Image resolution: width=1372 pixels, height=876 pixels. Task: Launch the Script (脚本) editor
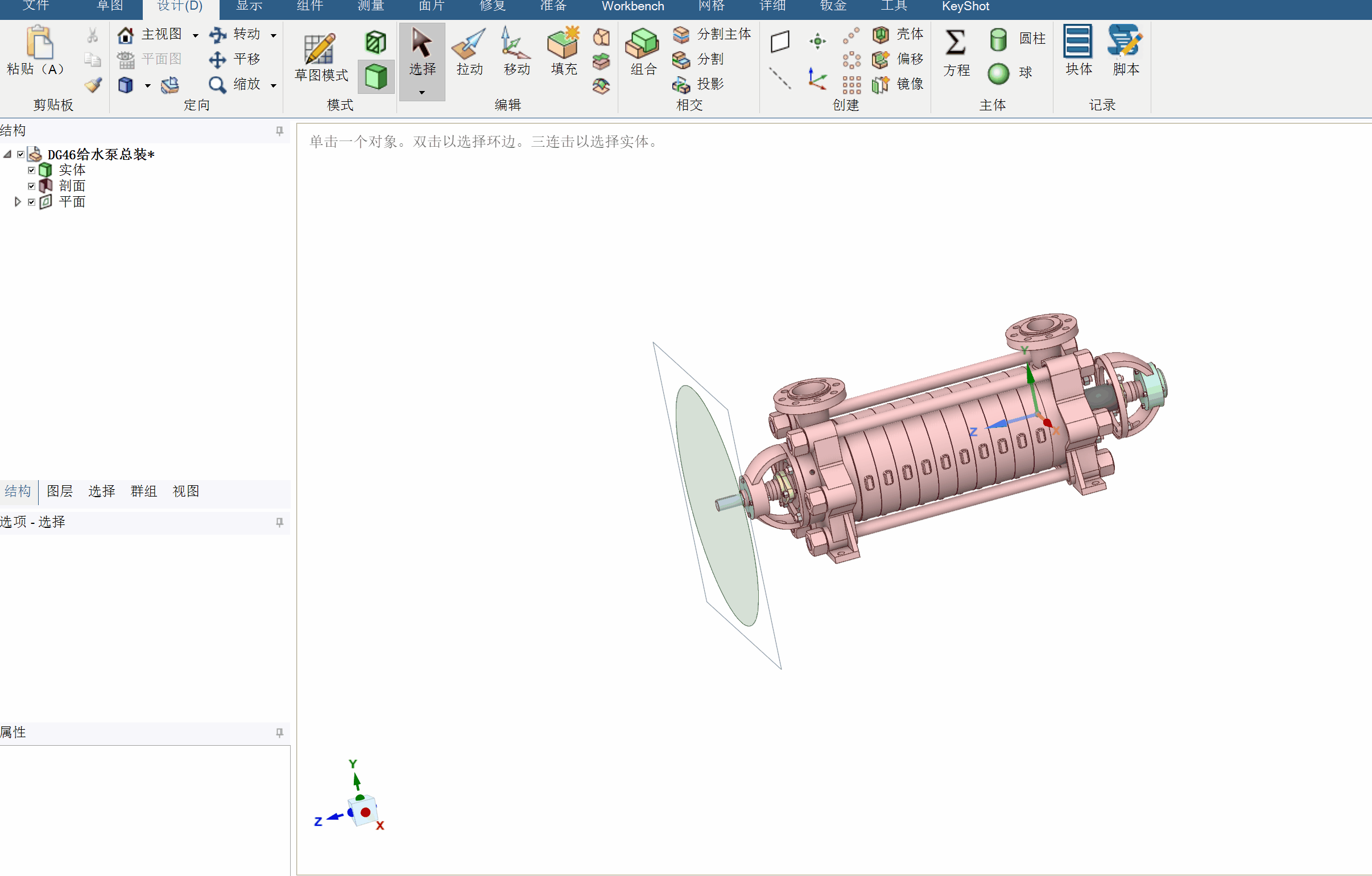[1126, 51]
